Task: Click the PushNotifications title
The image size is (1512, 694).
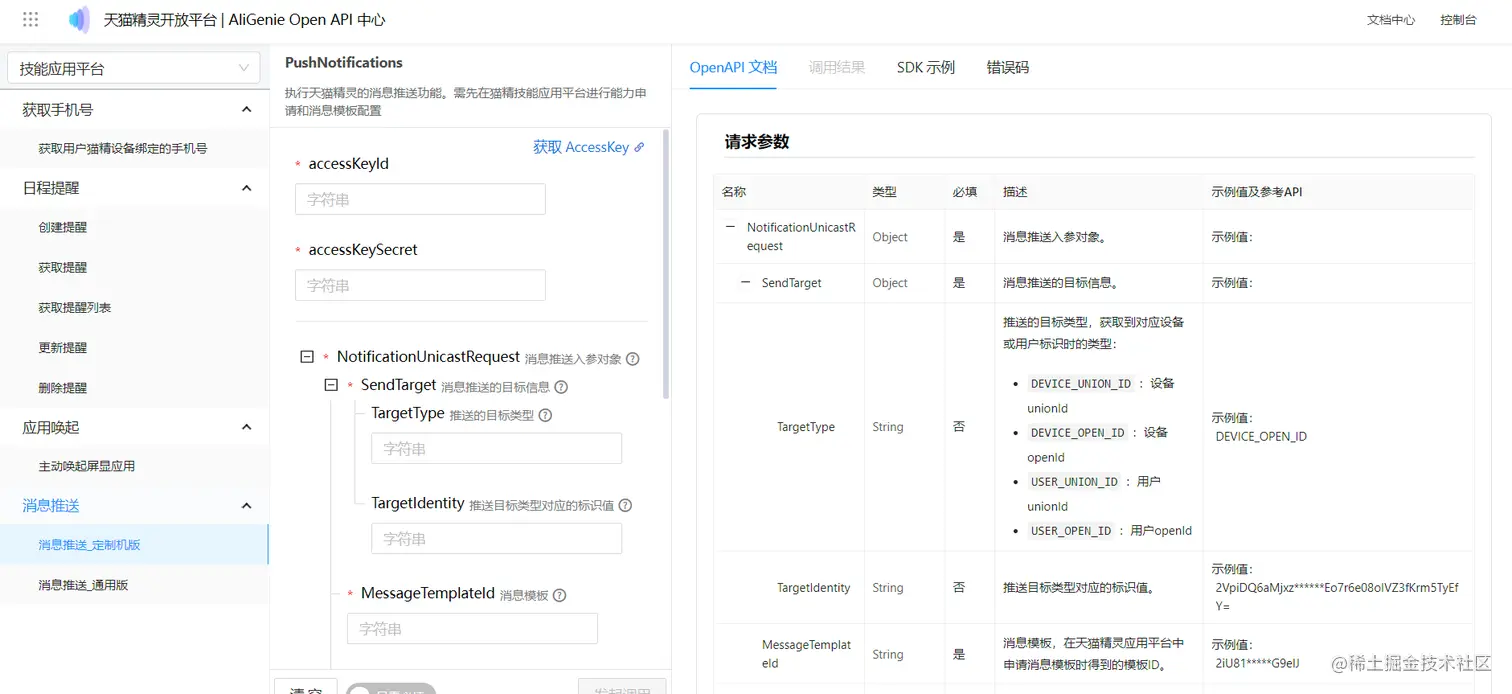Action: 344,62
